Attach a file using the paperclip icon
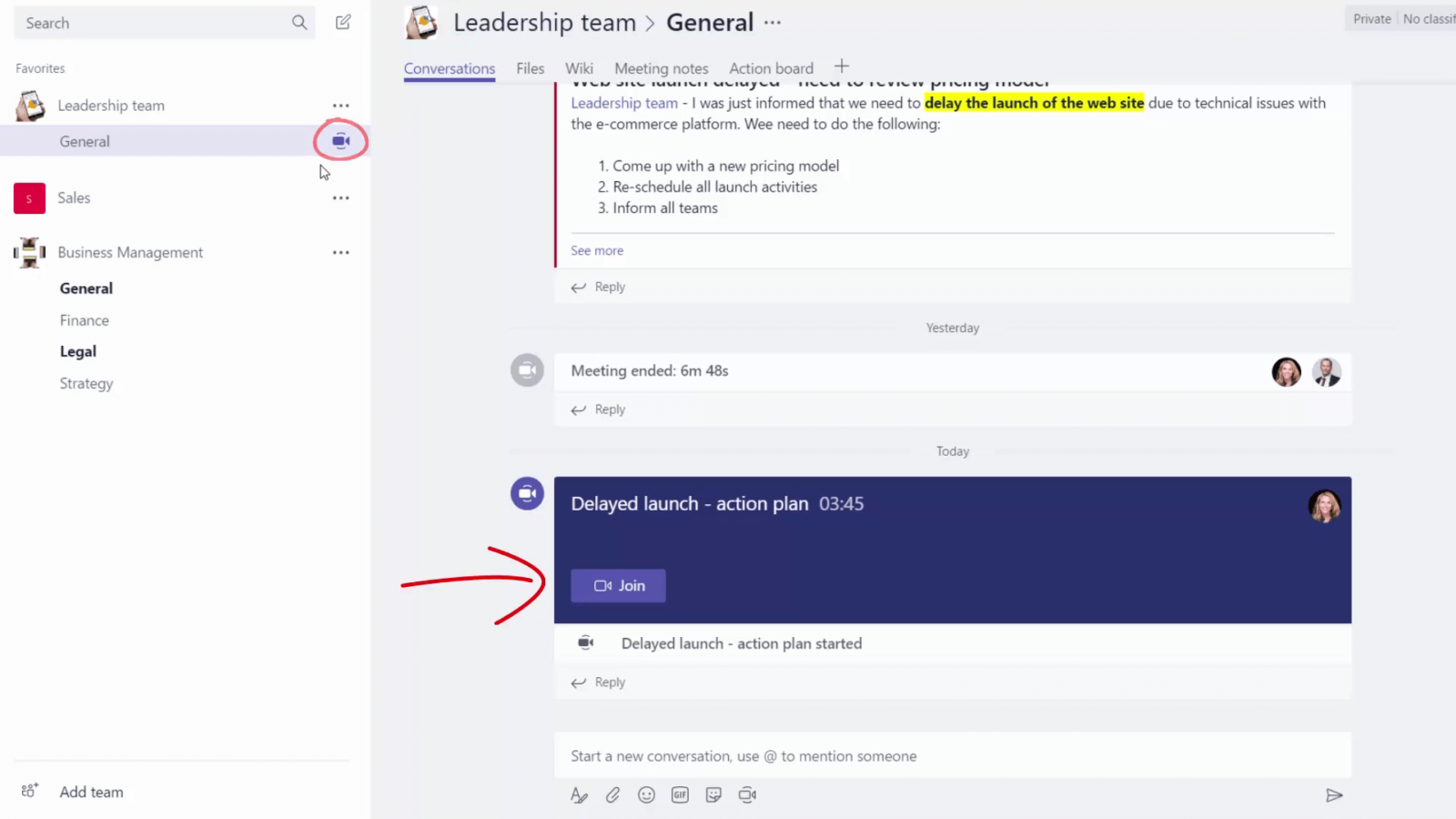Image resolution: width=1456 pixels, height=819 pixels. (612, 794)
